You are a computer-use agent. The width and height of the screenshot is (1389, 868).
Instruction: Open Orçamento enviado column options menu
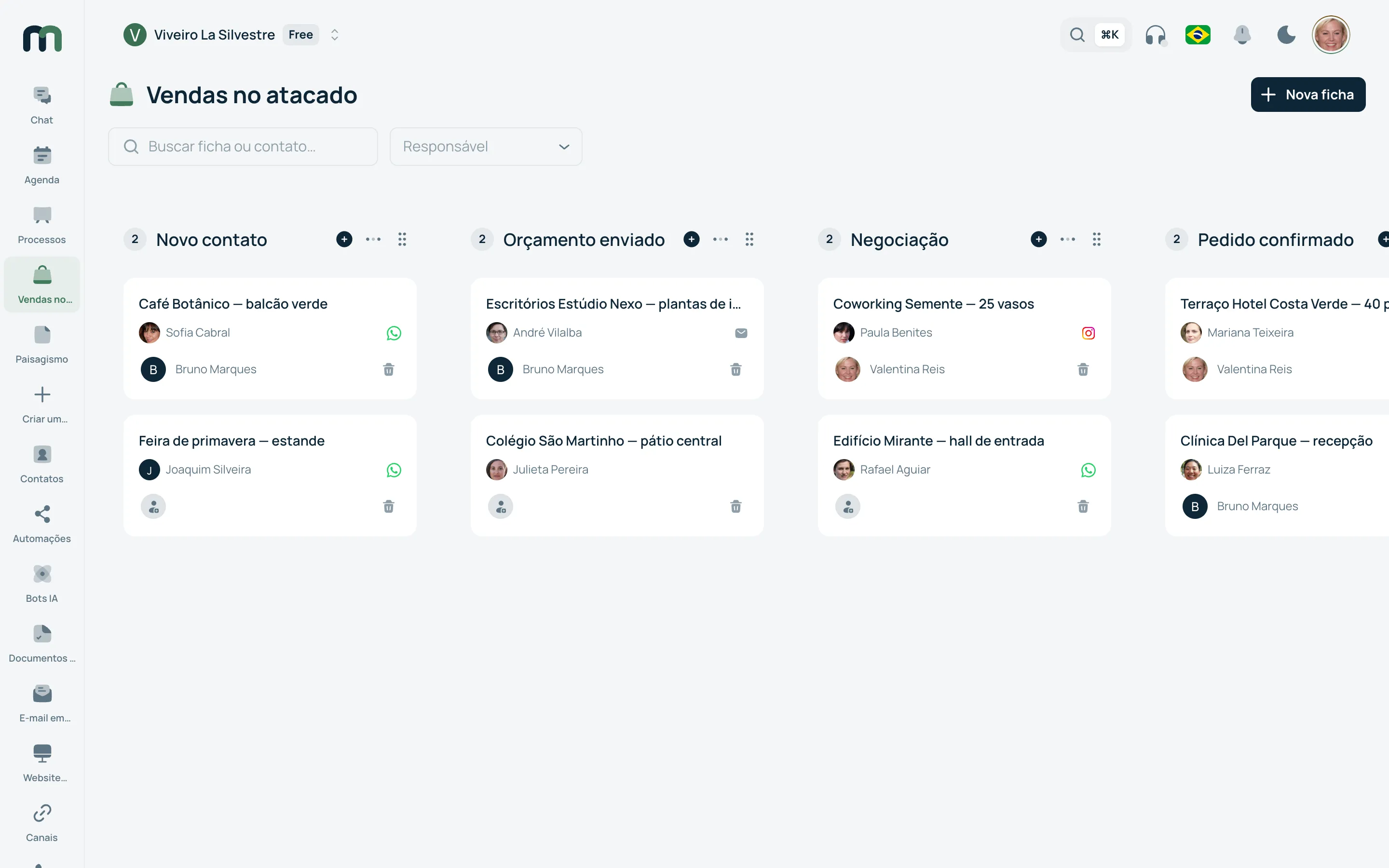coord(721,239)
